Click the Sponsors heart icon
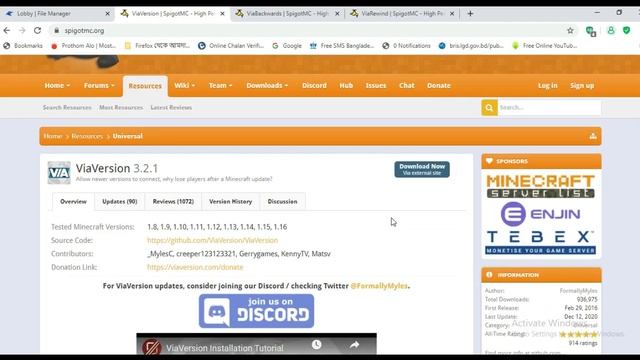Screen dimensions: 640x360 point(489,161)
